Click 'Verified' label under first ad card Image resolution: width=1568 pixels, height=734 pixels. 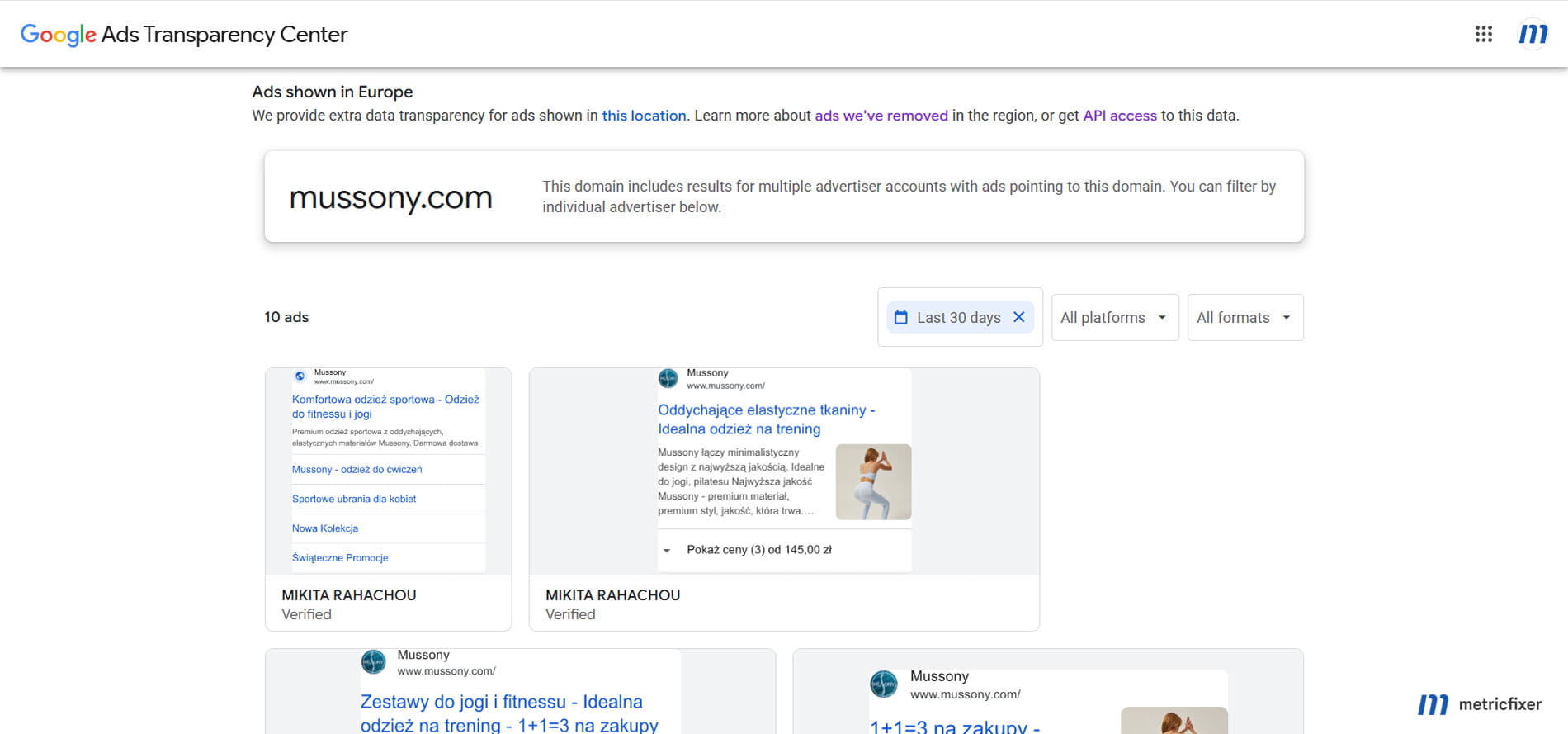pos(306,614)
